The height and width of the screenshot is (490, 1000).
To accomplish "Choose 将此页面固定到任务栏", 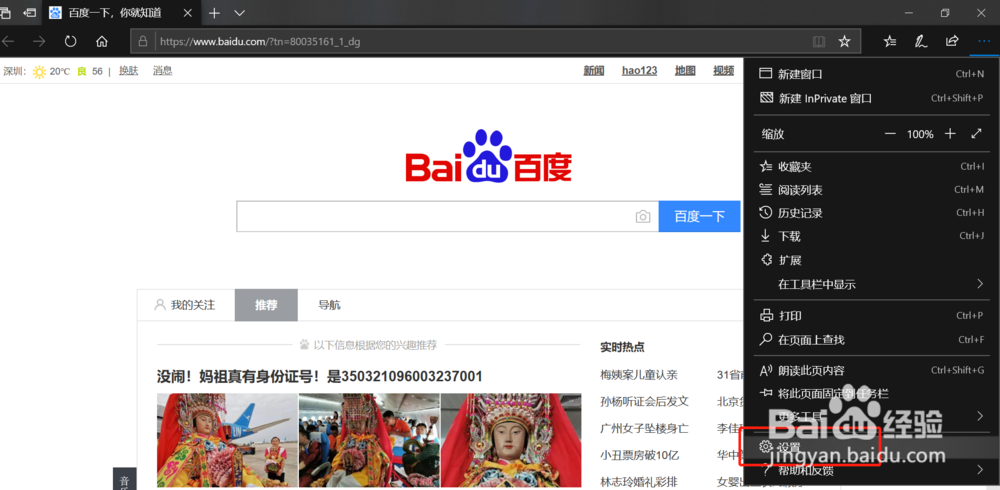I will 872,394.
